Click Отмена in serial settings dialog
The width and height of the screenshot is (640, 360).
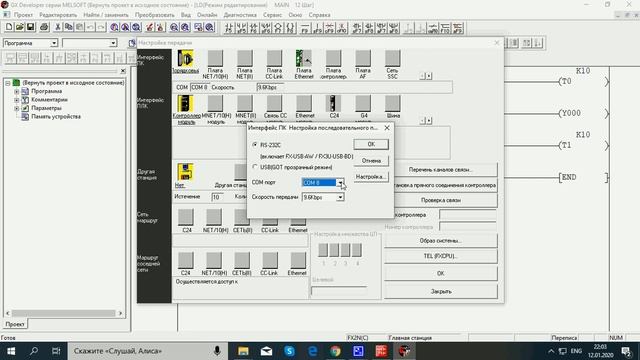coord(371,160)
